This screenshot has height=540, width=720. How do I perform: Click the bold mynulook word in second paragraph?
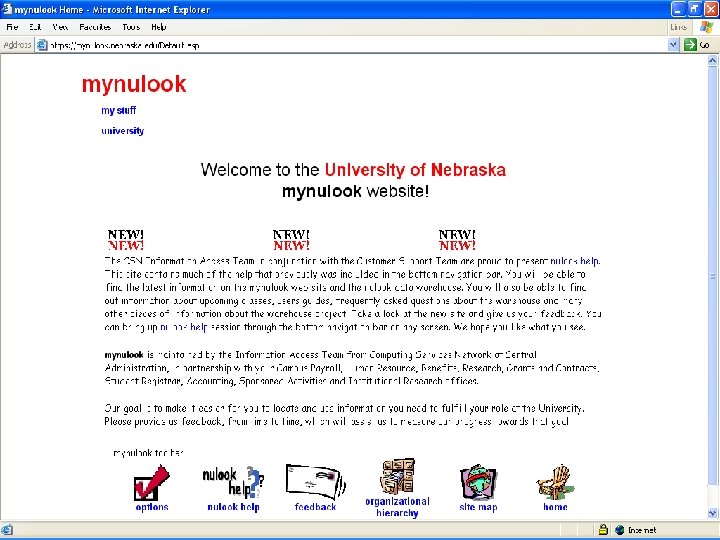coord(124,355)
